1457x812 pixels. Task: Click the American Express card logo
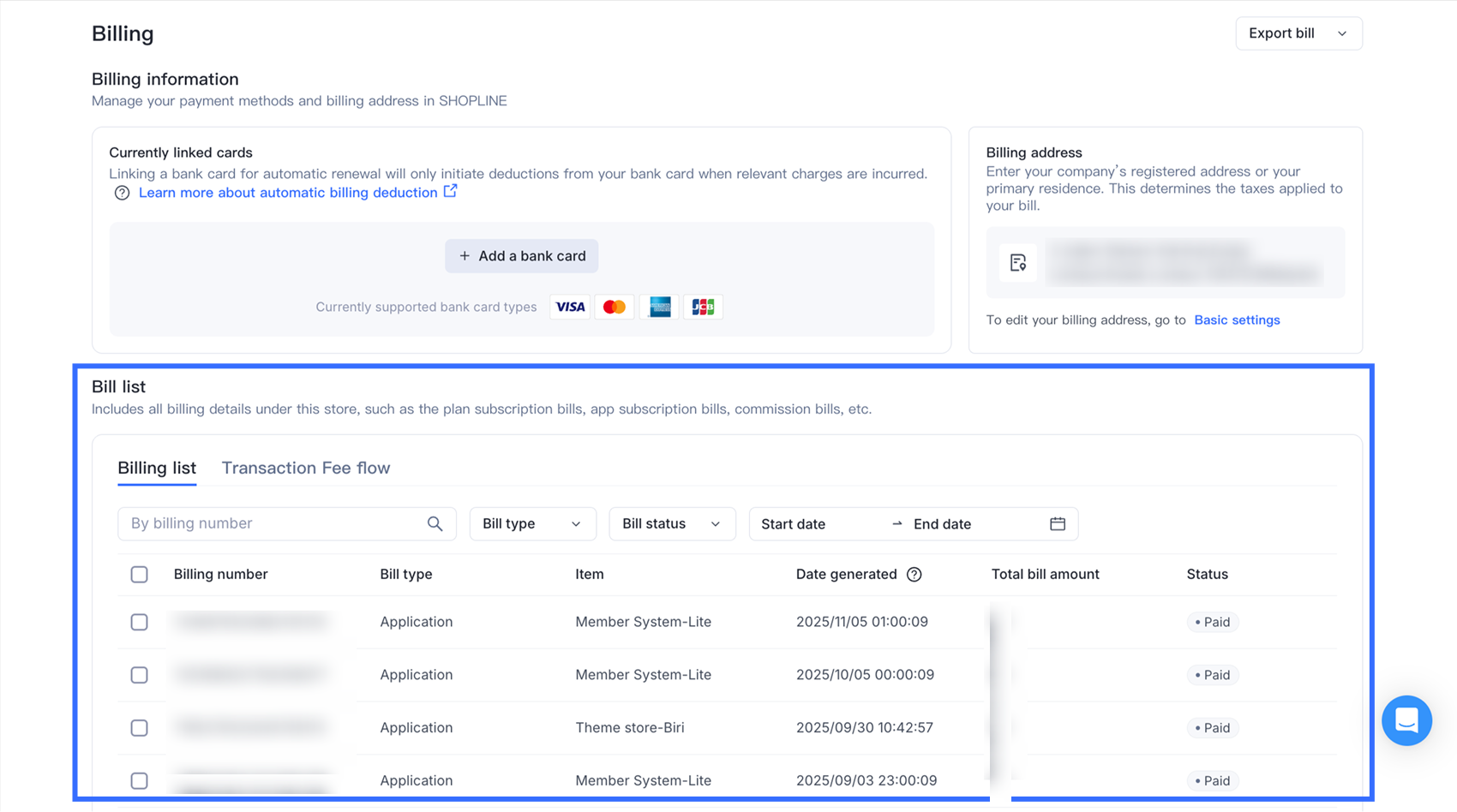659,307
